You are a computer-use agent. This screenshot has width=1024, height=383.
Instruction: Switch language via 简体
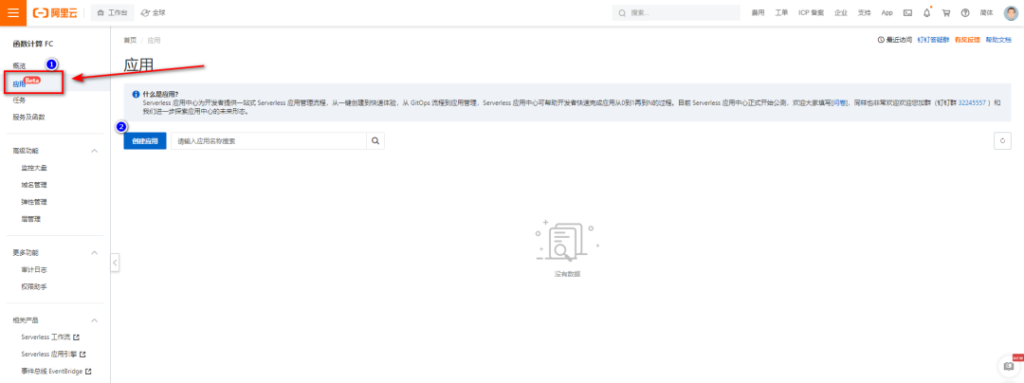(x=986, y=12)
